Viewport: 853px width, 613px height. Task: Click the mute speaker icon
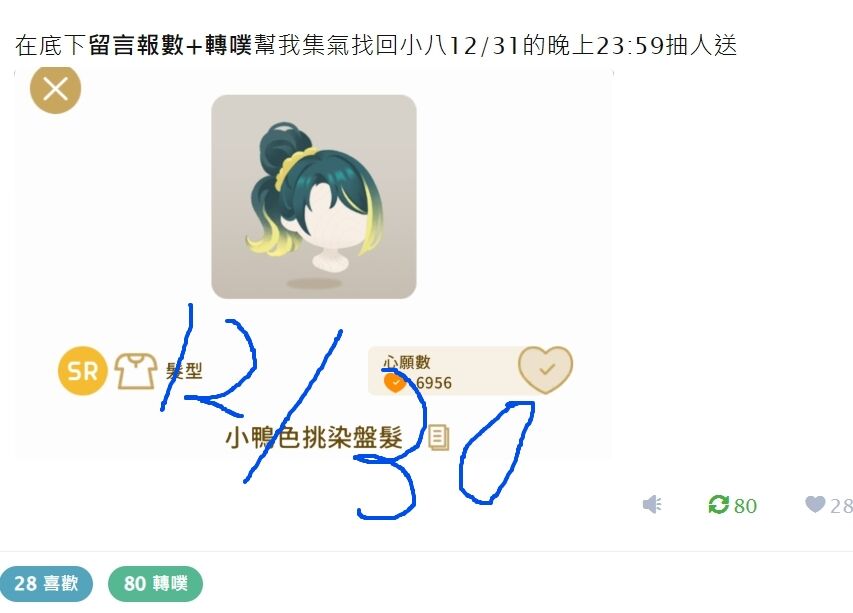[652, 504]
